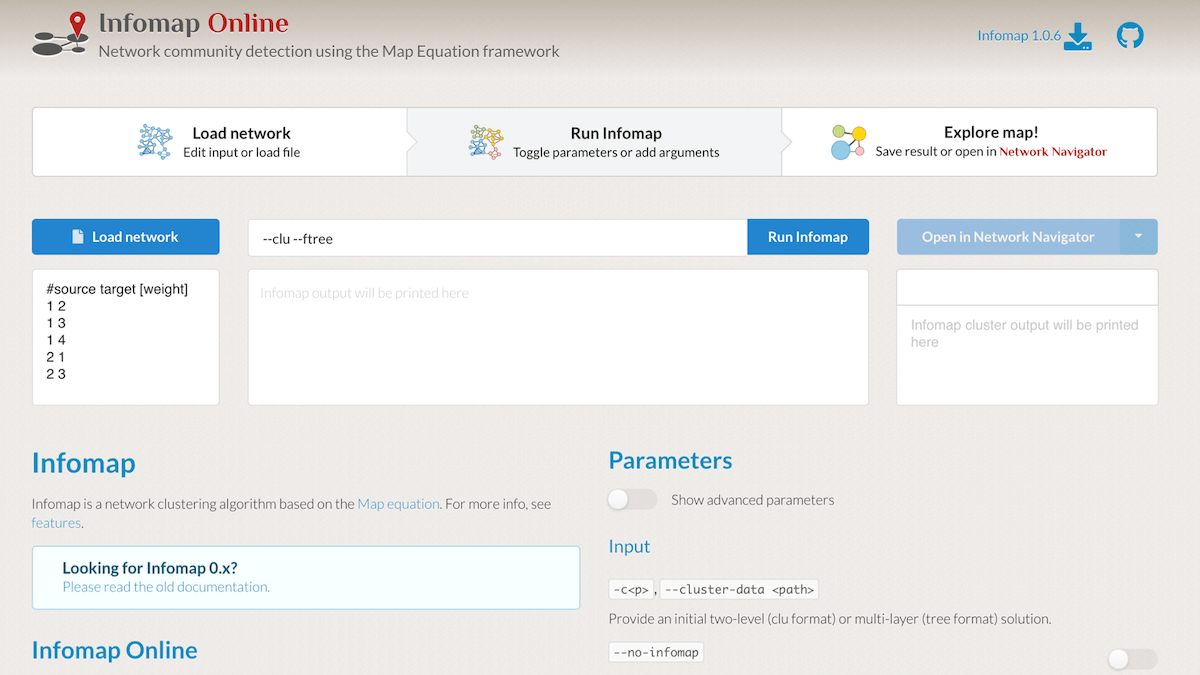The height and width of the screenshot is (675, 1200).
Task: Open the old documentation link
Action: tap(166, 587)
